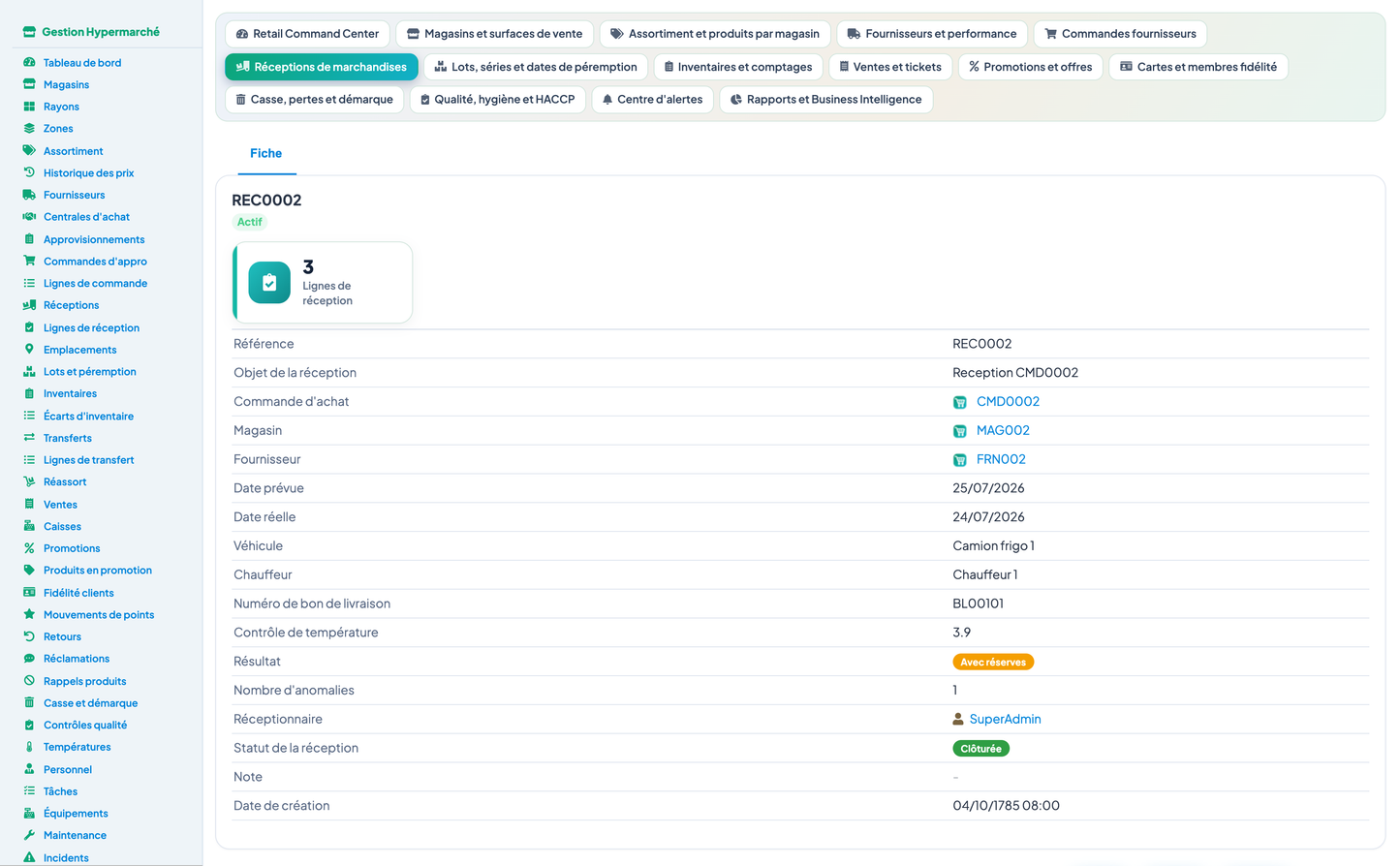Open Lots, séries et dates de péremption tab
This screenshot has height=866, width=1400.
(x=536, y=67)
